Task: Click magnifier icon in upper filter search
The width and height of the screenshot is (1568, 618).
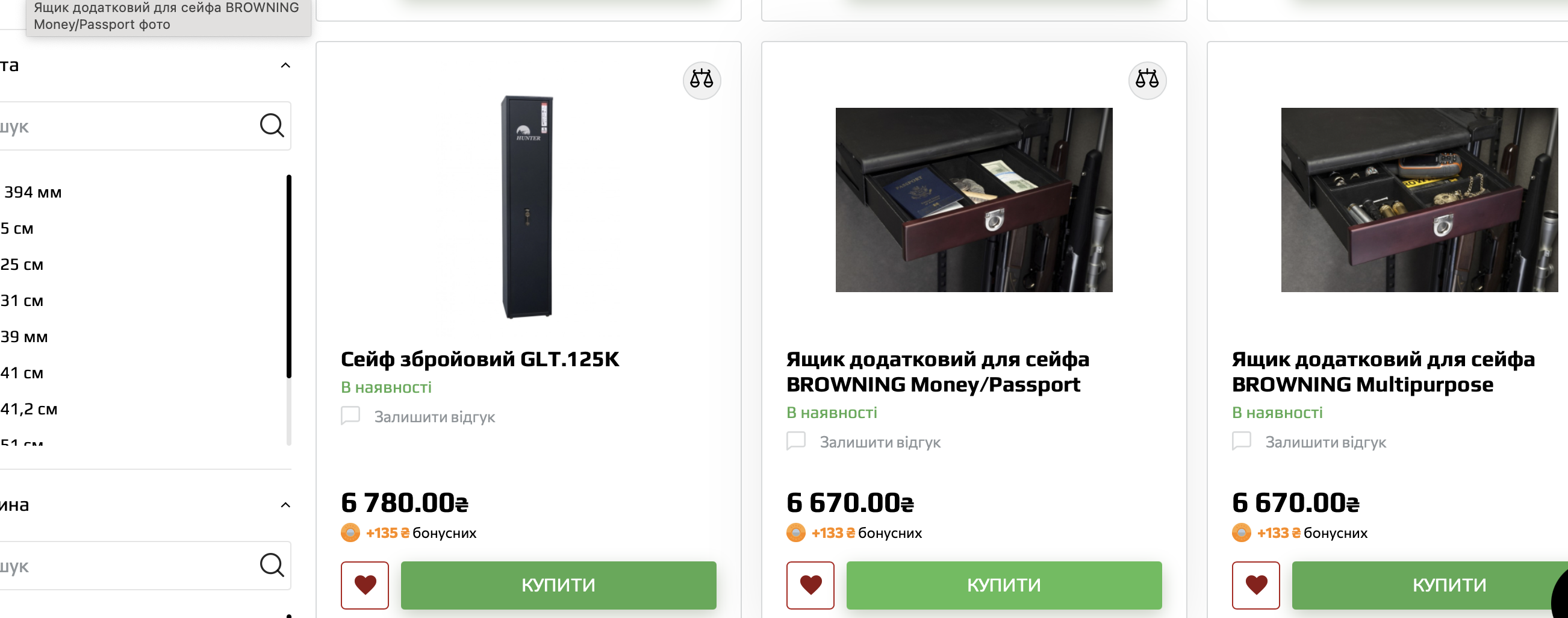Action: click(x=272, y=126)
